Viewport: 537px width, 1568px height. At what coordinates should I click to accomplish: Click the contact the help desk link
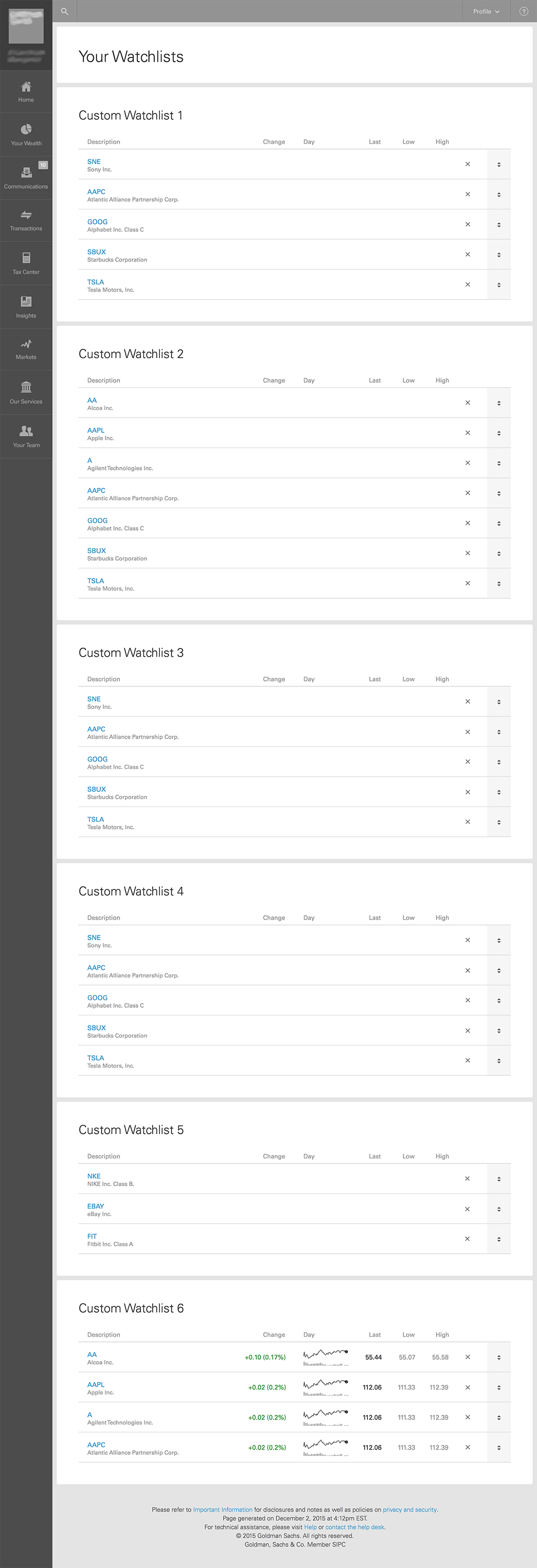click(355, 1526)
